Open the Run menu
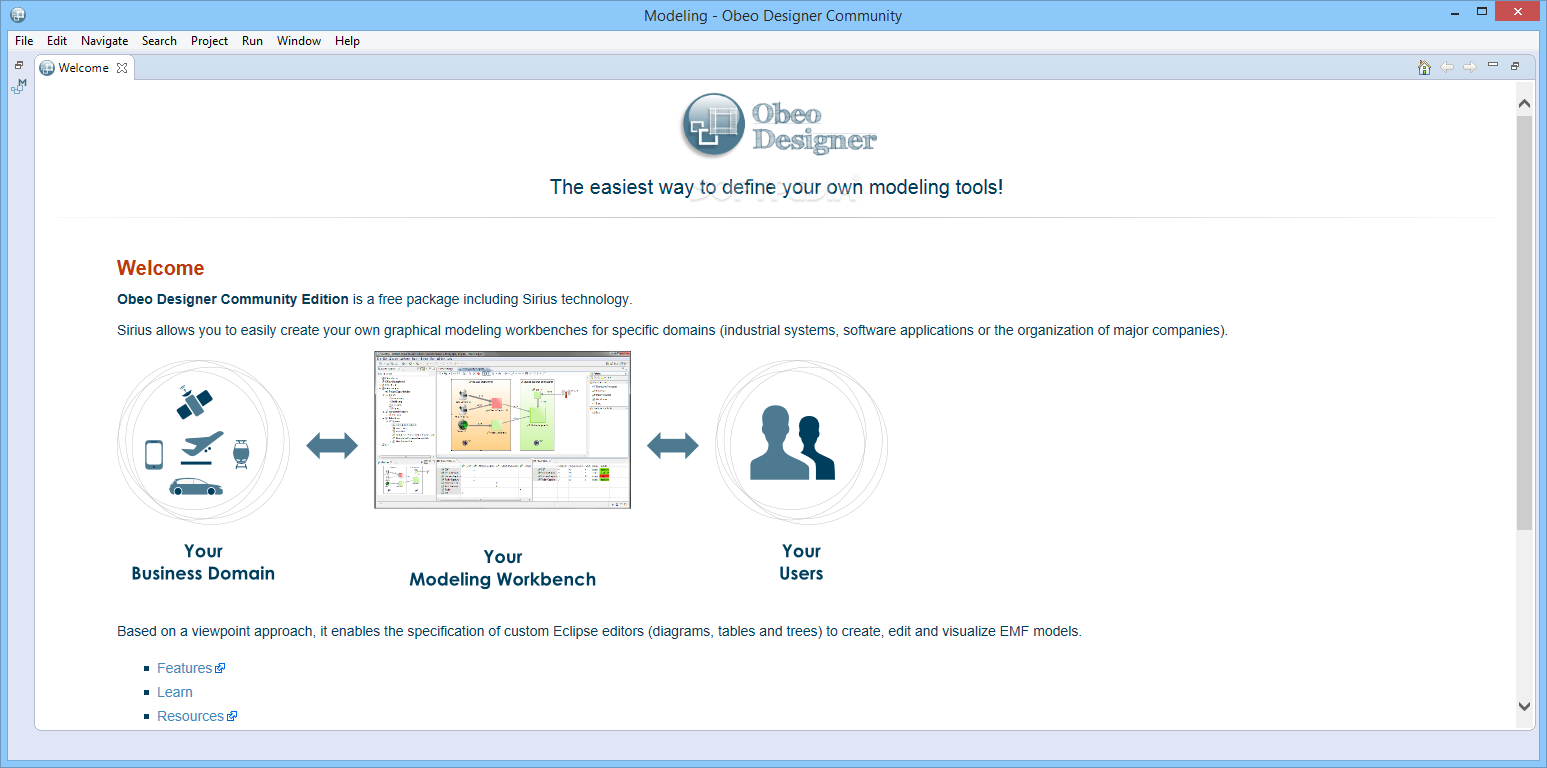This screenshot has height=768, width=1547. [252, 41]
